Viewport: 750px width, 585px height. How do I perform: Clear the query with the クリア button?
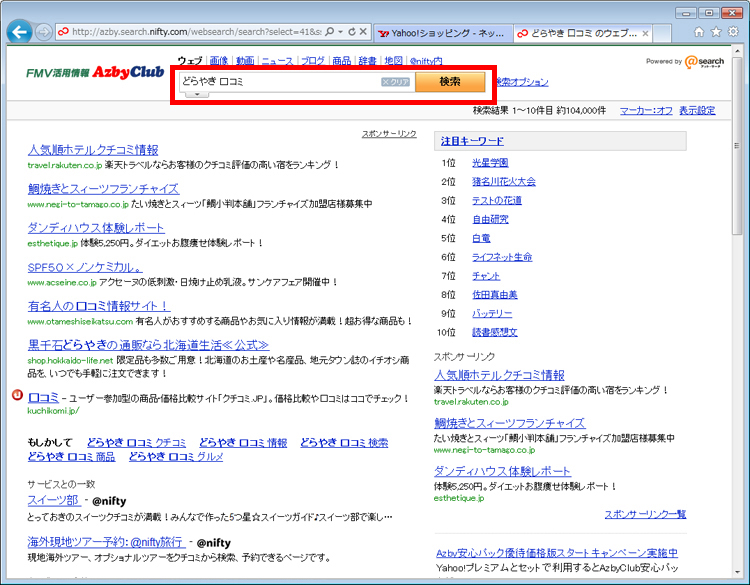tap(396, 82)
